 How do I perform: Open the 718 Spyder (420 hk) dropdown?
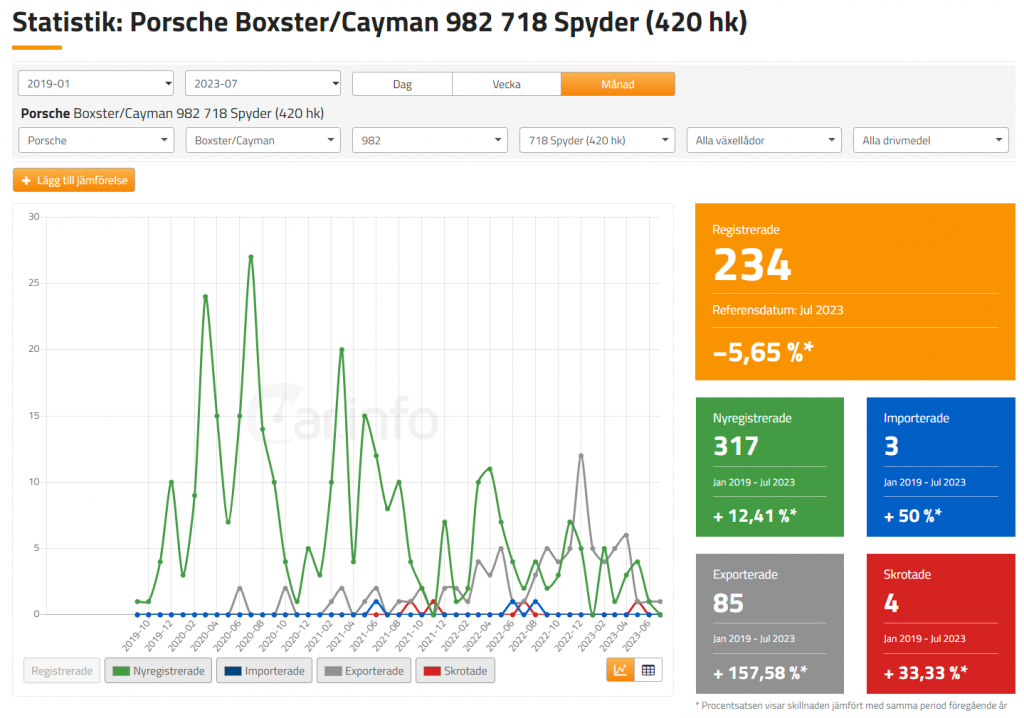[x=597, y=140]
